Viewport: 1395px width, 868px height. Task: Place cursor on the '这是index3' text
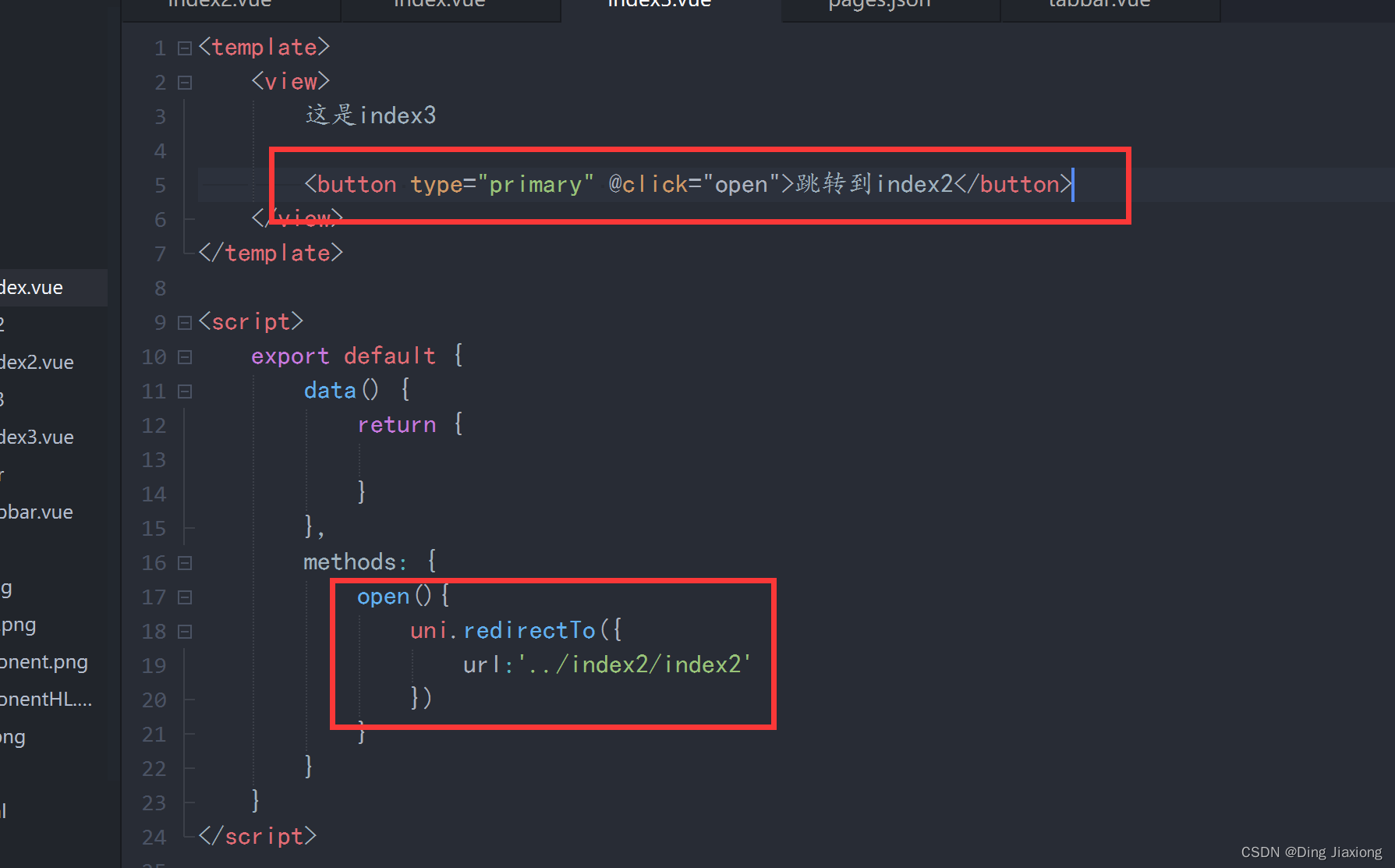tap(370, 115)
